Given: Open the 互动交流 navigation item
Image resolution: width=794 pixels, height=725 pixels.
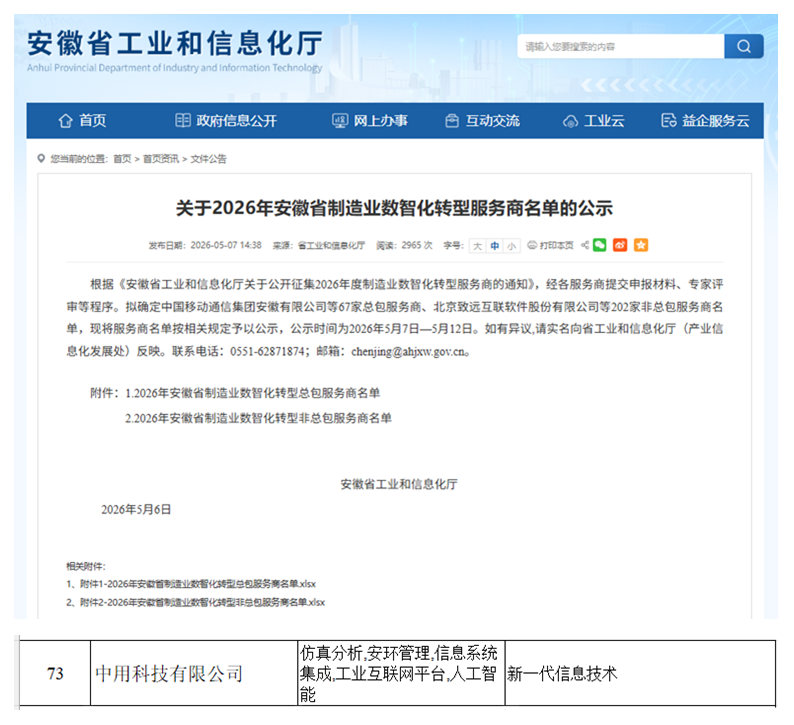Looking at the screenshot, I should pos(483,121).
